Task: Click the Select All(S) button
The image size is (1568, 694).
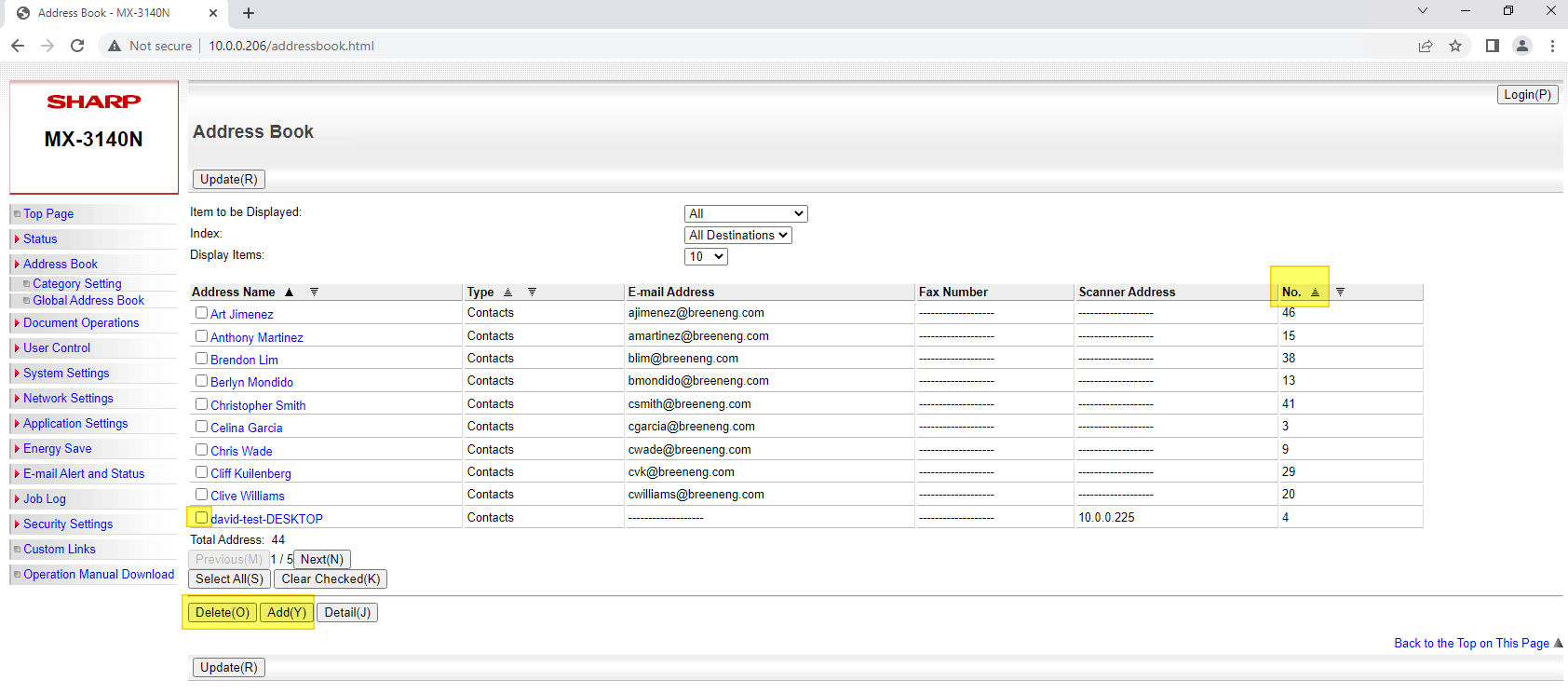Action: (x=229, y=578)
